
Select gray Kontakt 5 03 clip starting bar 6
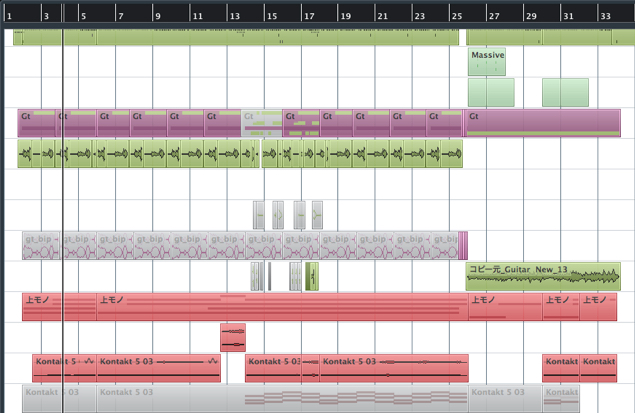click(x=282, y=399)
